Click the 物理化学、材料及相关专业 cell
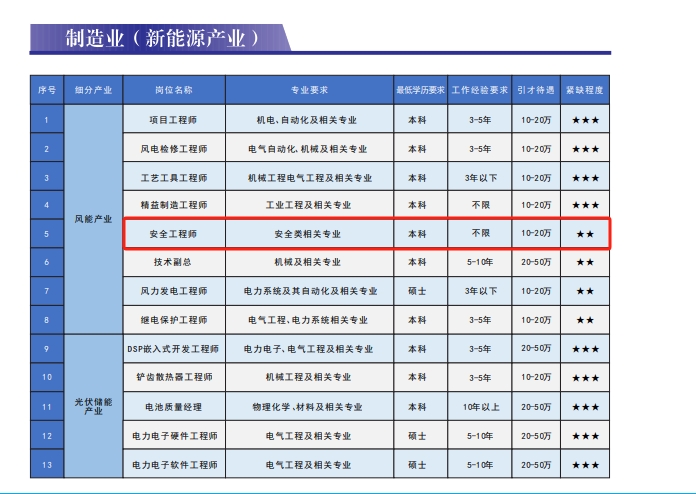 (x=308, y=408)
